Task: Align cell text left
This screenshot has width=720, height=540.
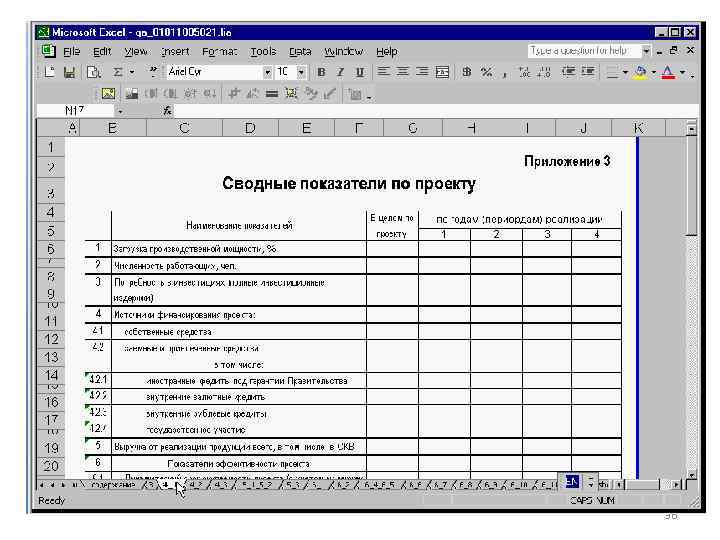Action: (x=383, y=72)
